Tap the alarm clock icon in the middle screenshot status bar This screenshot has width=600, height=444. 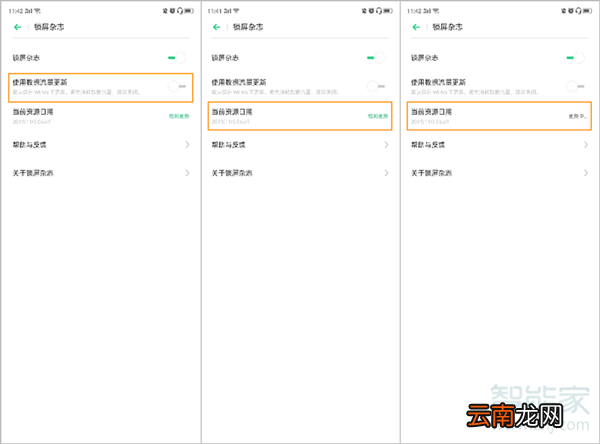coord(372,11)
